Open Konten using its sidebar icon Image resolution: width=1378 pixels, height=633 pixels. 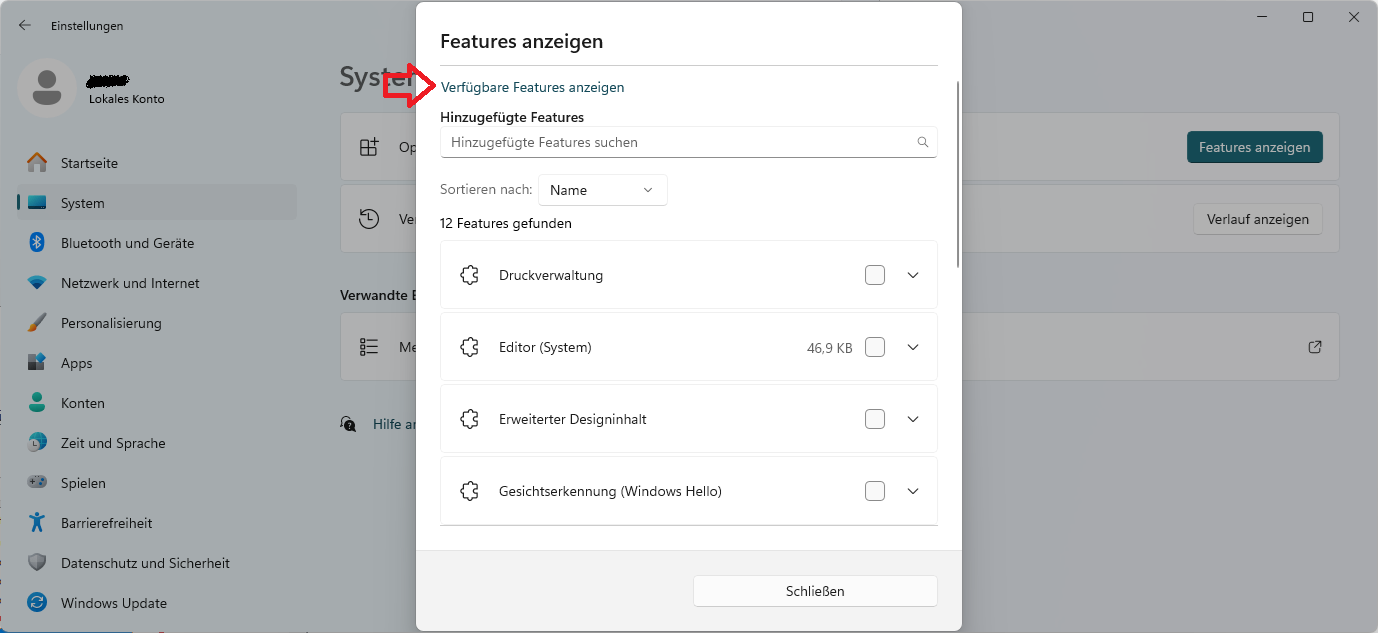[x=35, y=402]
